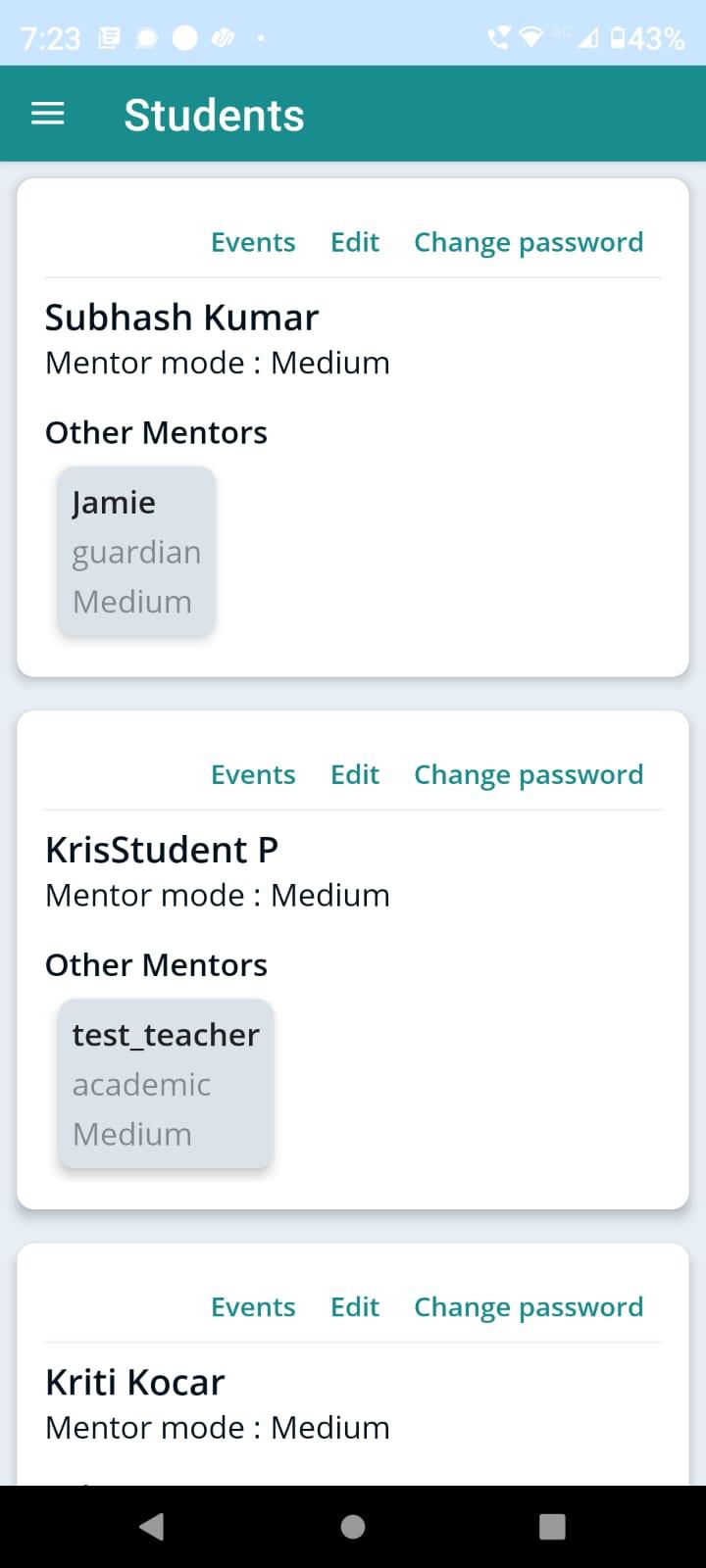Open Events for Kriti Kocar
706x1568 pixels.
[253, 1306]
